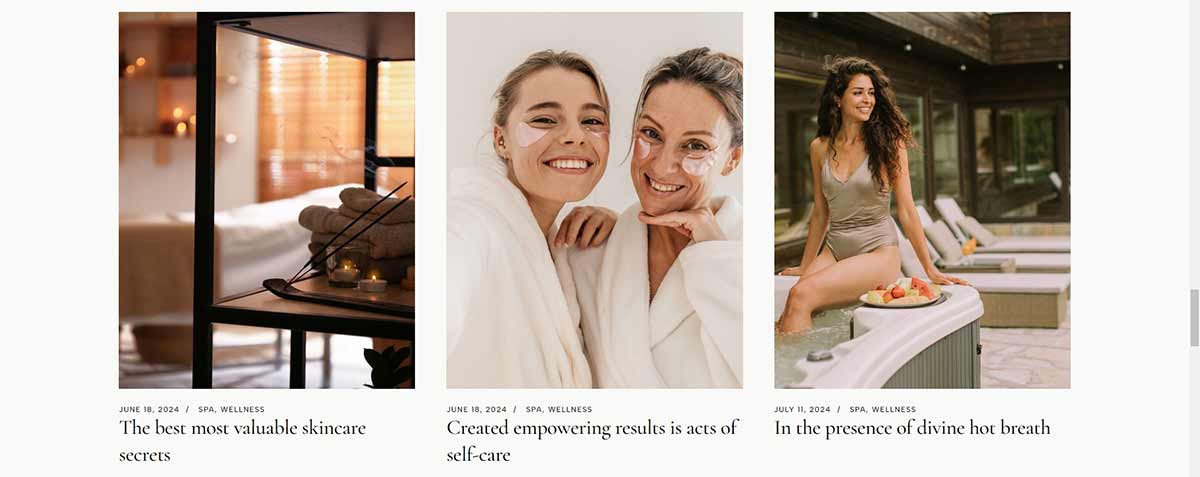The width and height of the screenshot is (1200, 477).
Task: Click the June 18, 2024 date on skincare post
Action: coord(149,409)
